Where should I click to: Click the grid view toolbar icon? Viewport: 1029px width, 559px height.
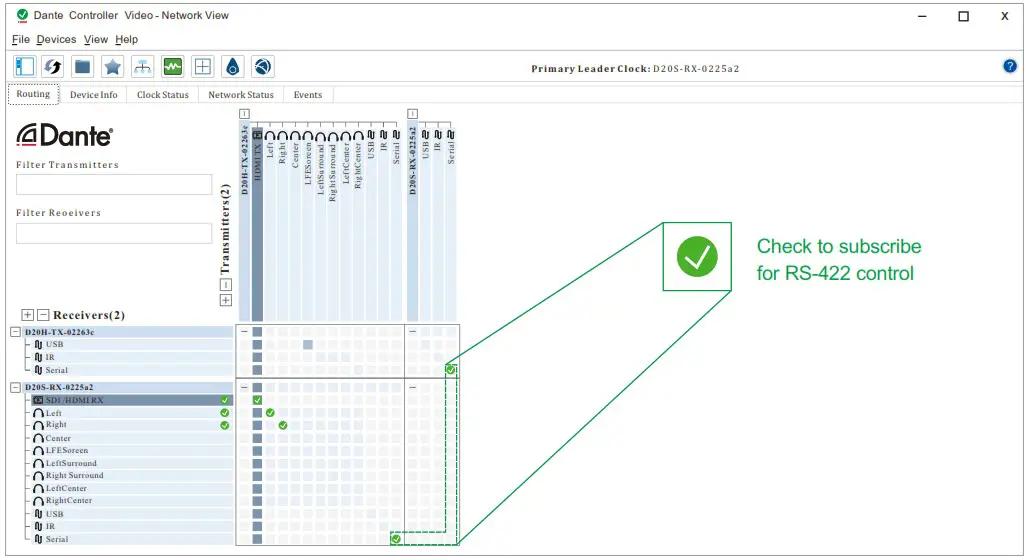203,66
